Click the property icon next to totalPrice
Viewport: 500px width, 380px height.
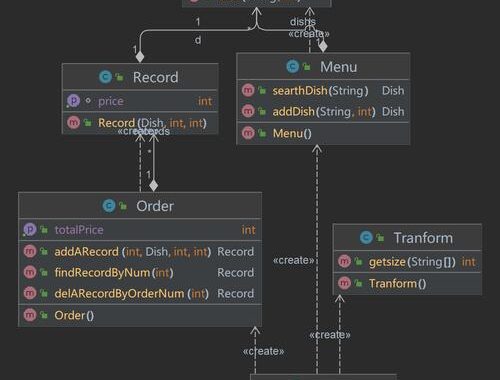click(30, 230)
